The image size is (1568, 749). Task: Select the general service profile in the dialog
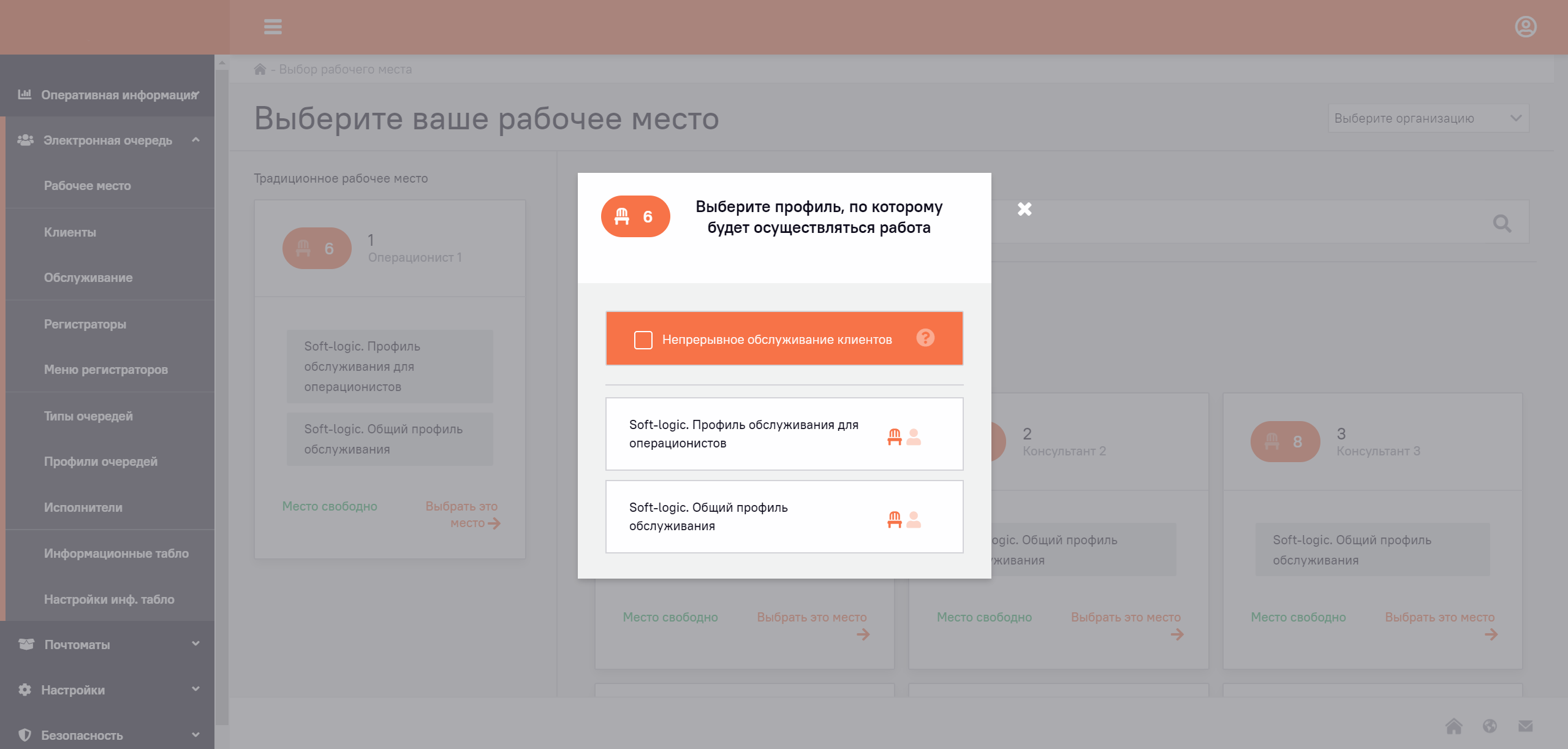click(784, 517)
